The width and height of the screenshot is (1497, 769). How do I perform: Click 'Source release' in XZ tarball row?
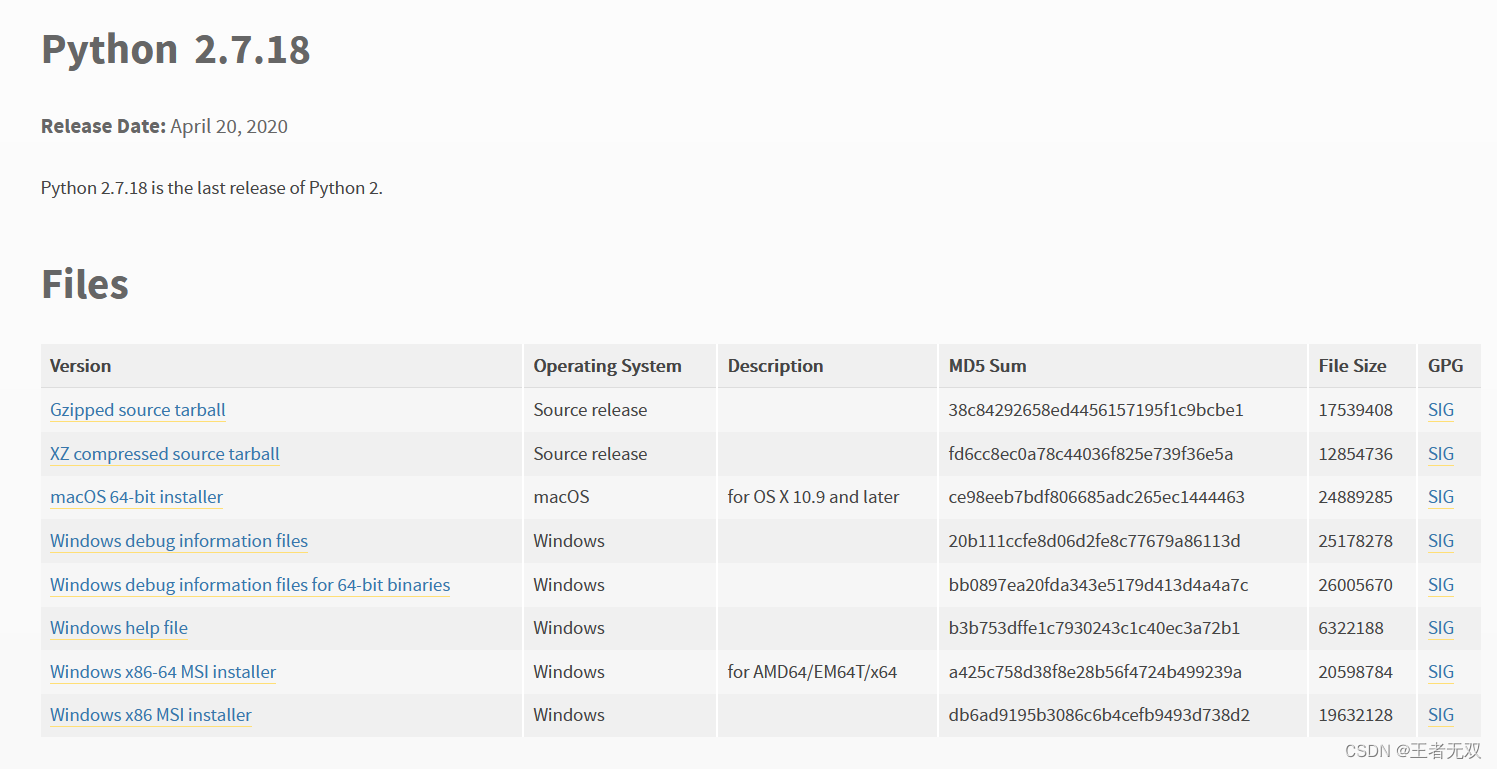590,454
